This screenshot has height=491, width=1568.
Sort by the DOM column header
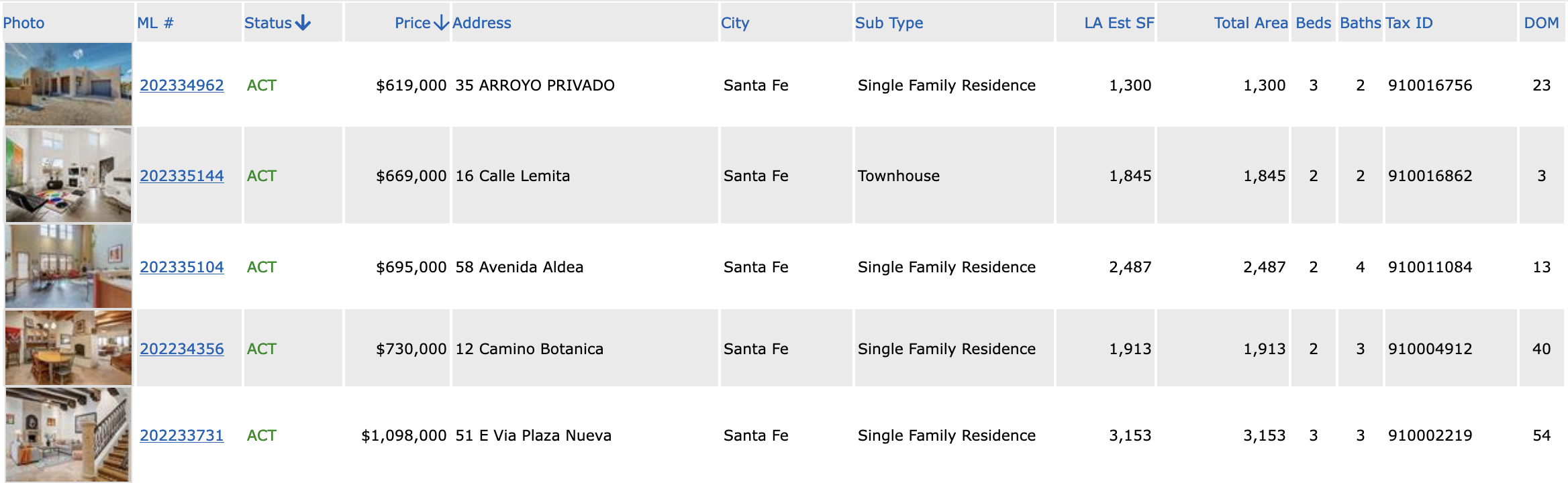(x=1541, y=23)
